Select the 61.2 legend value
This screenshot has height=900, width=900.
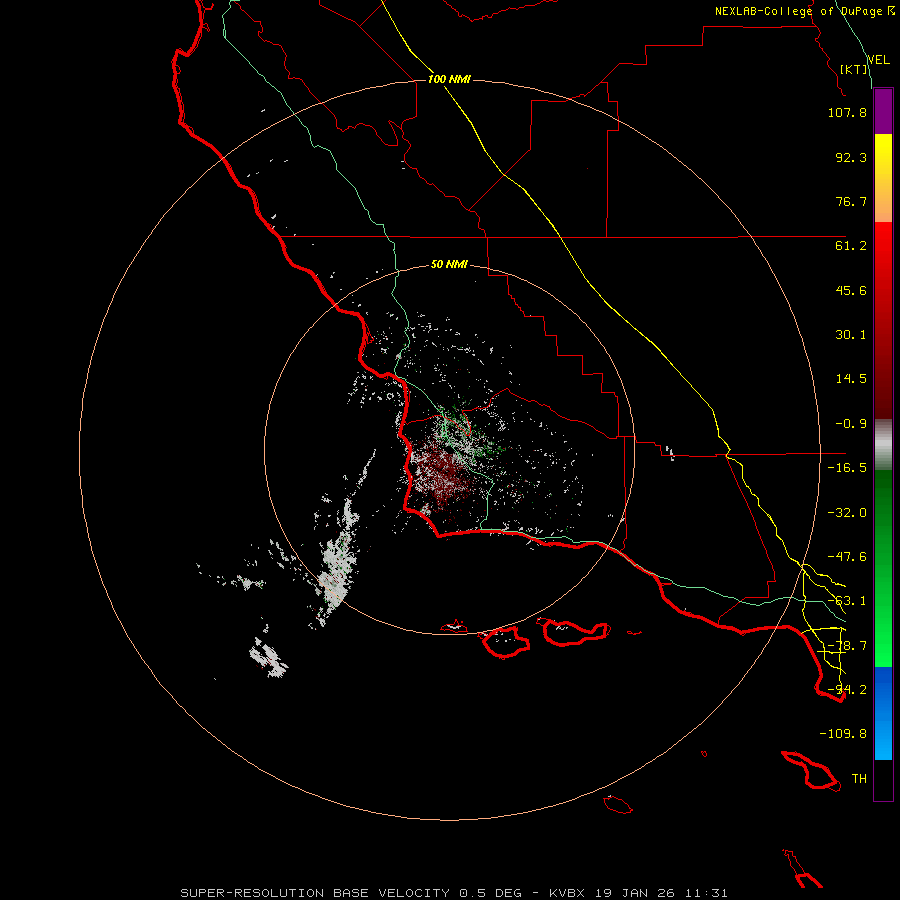click(851, 246)
